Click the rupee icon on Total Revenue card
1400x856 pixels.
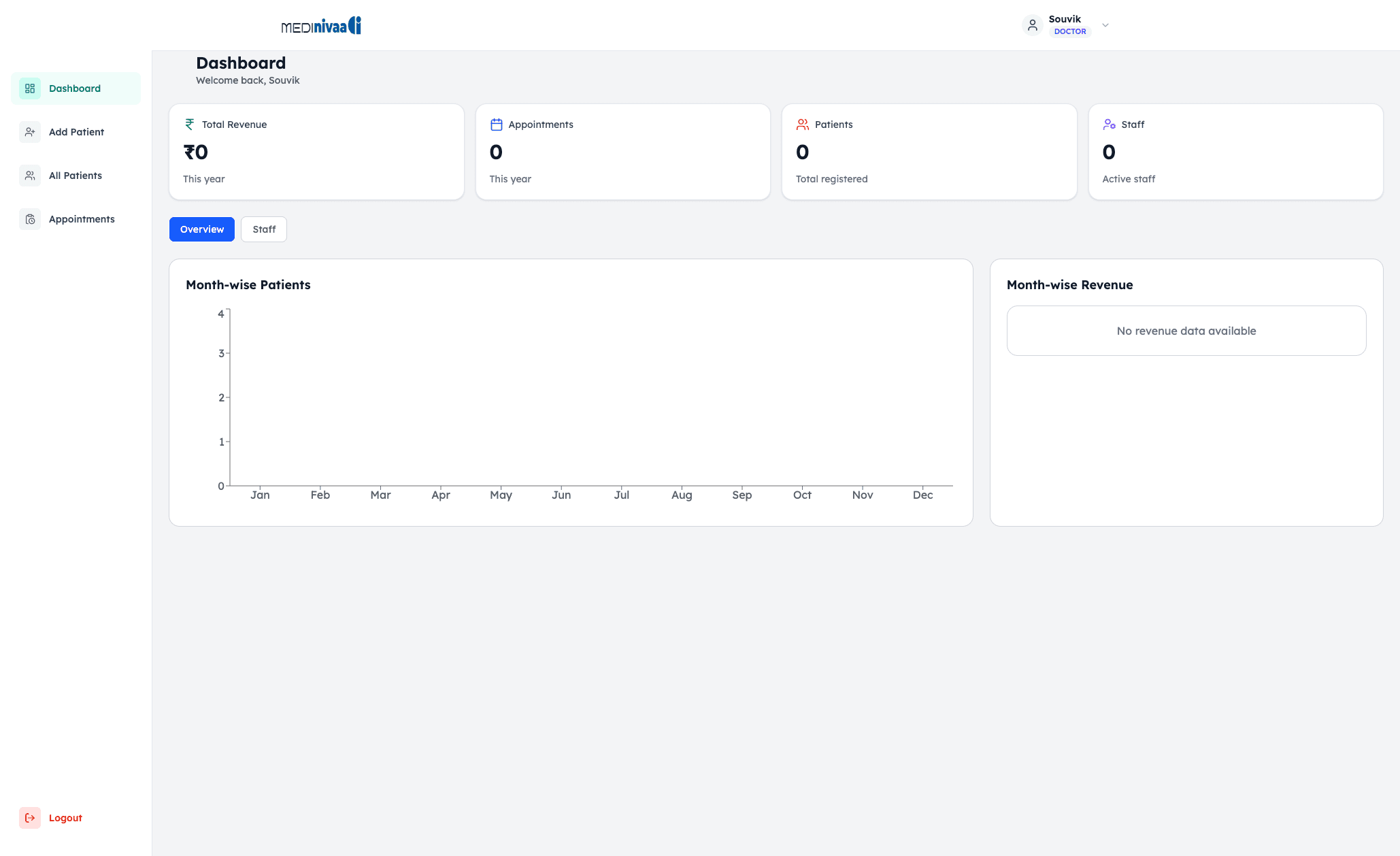pos(190,125)
